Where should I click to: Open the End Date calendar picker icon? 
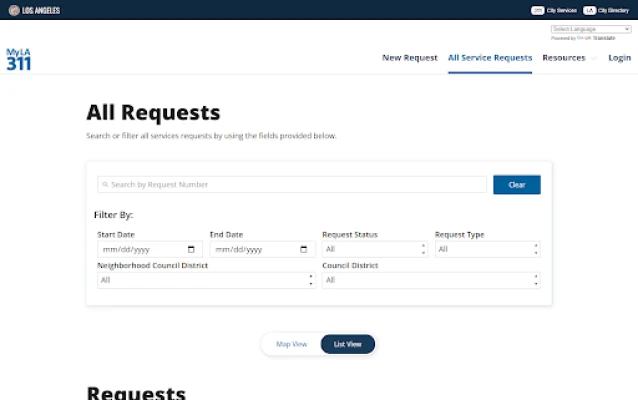[304, 249]
